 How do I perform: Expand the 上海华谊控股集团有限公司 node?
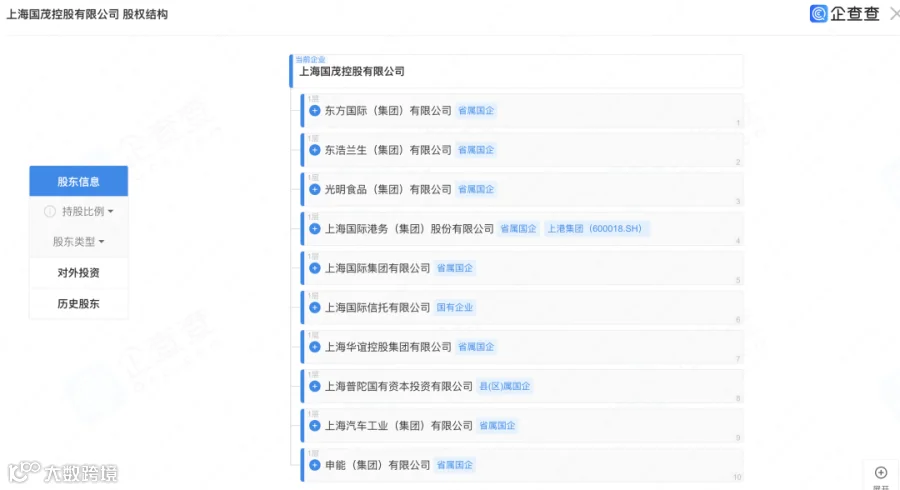315,347
